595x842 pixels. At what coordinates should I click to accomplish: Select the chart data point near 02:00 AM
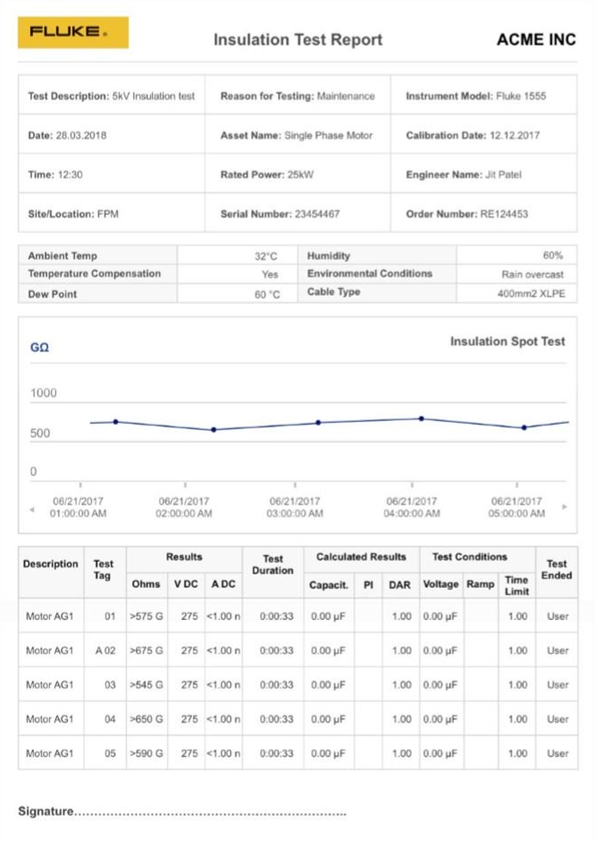(x=214, y=430)
